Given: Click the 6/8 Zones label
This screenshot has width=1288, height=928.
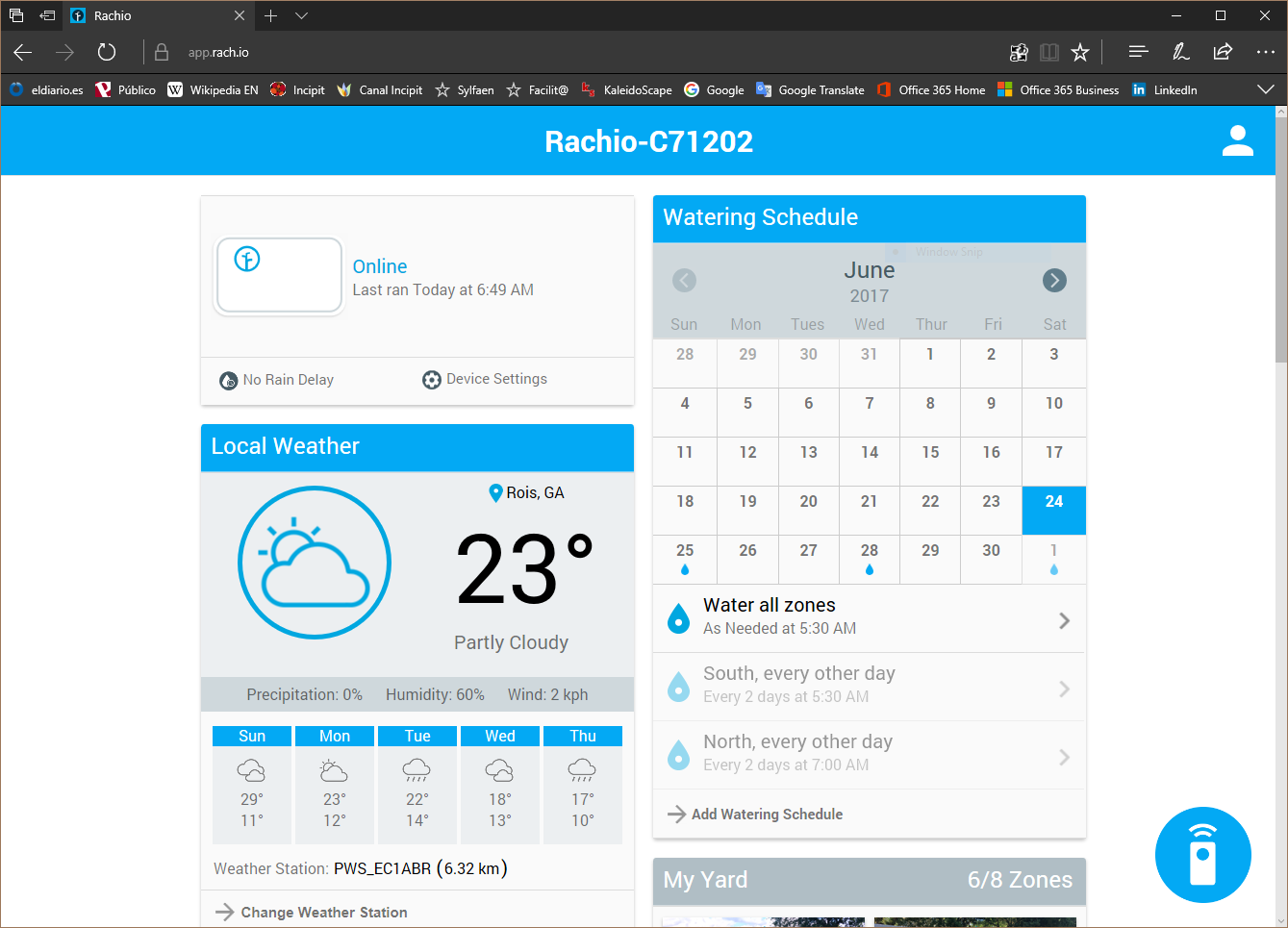Looking at the screenshot, I should (1020, 880).
